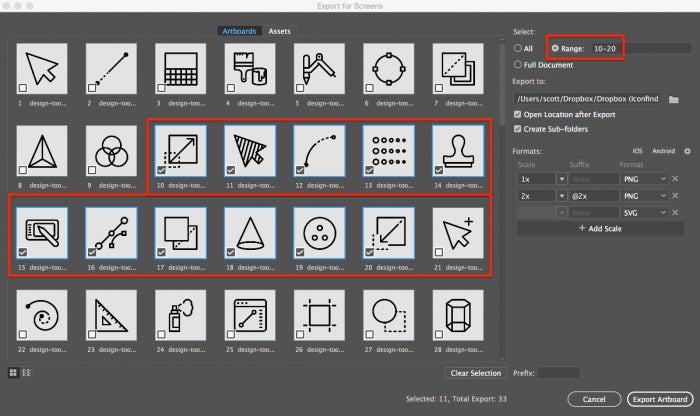
Task: Select artboard 26 artboard crop thumbnail
Action: pyautogui.click(x=319, y=315)
